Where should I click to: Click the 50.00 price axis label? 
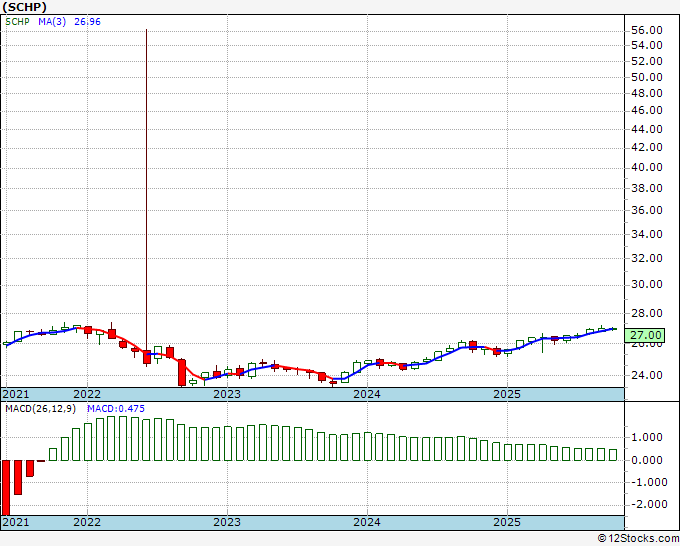pyautogui.click(x=647, y=77)
